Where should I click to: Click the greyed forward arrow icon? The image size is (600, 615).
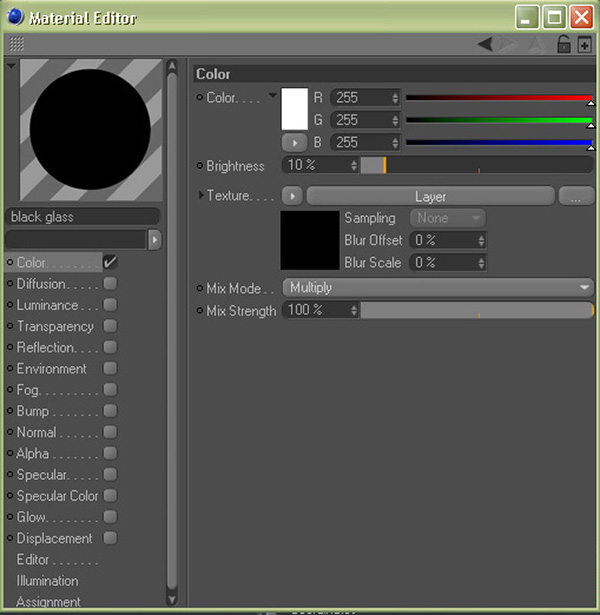coord(508,44)
